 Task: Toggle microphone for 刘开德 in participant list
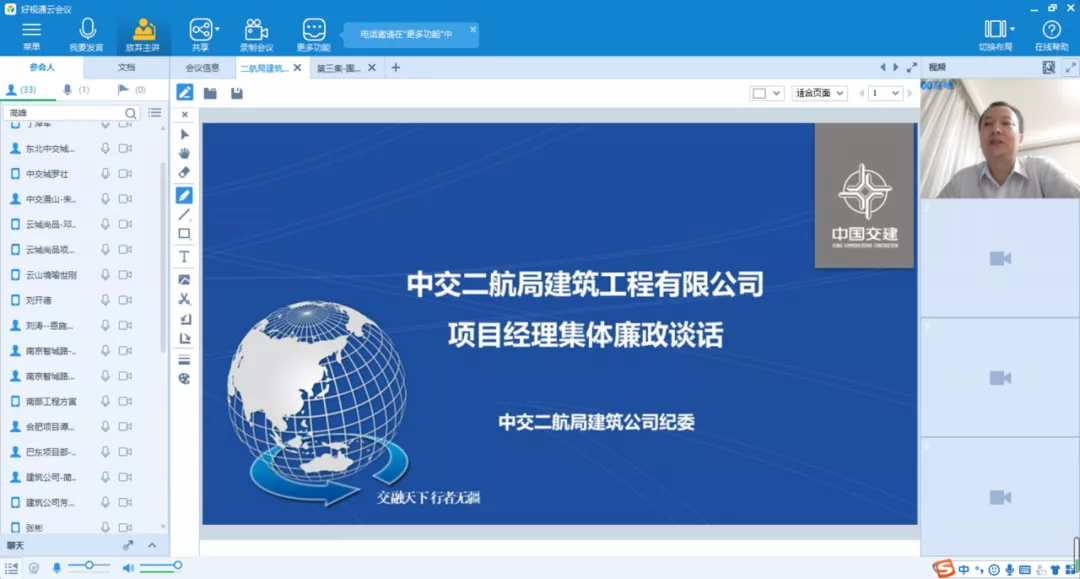tap(105, 300)
